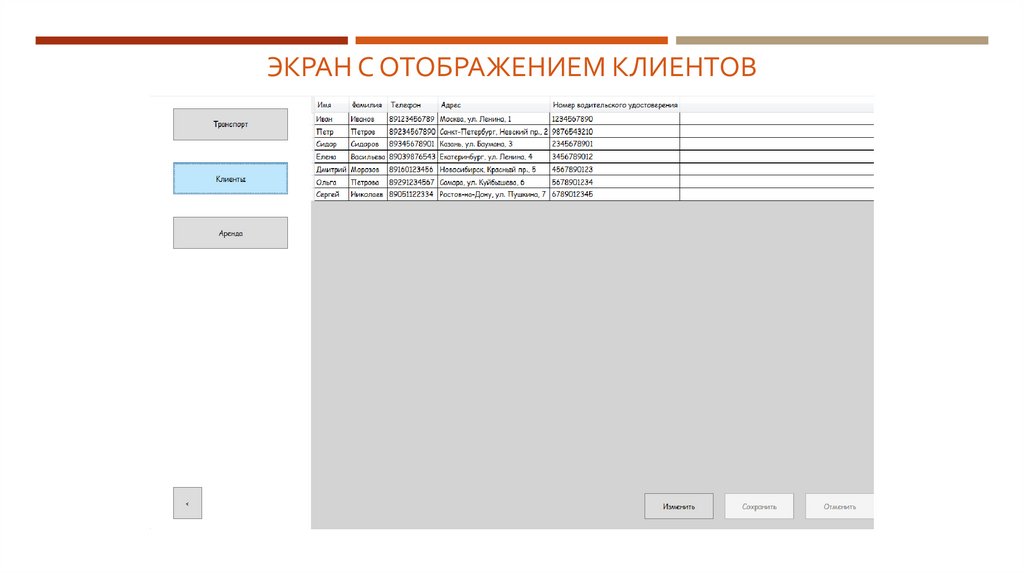
Task: Select the name cell Сидор
Action: pyautogui.click(x=331, y=144)
